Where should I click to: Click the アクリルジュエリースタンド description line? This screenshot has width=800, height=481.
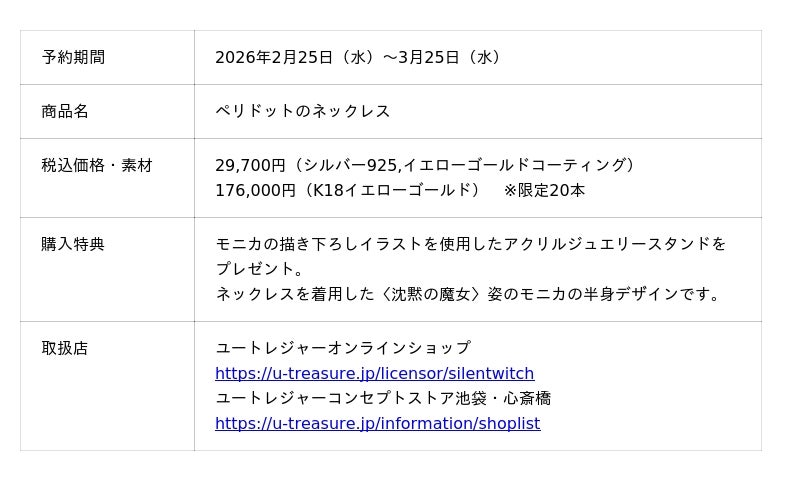click(x=470, y=244)
